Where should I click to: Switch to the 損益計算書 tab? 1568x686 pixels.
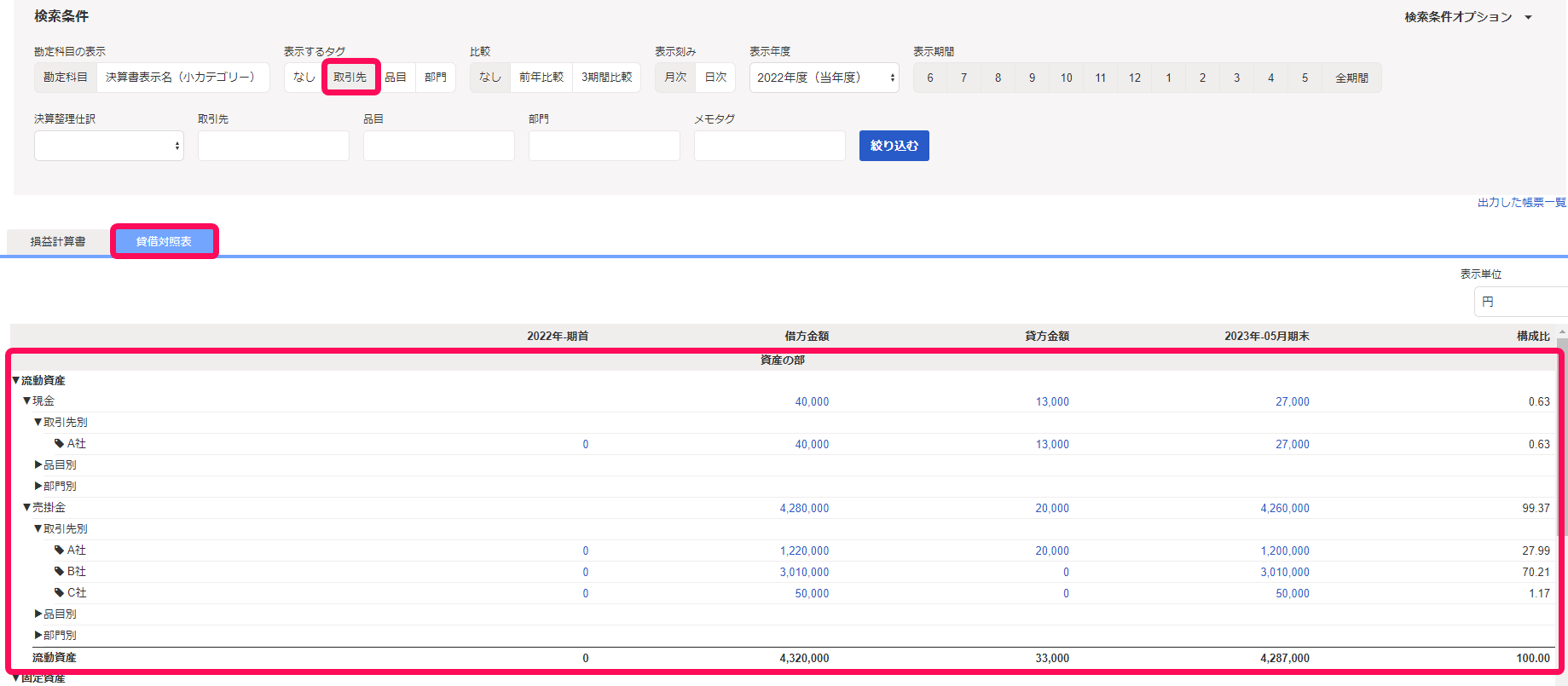58,242
